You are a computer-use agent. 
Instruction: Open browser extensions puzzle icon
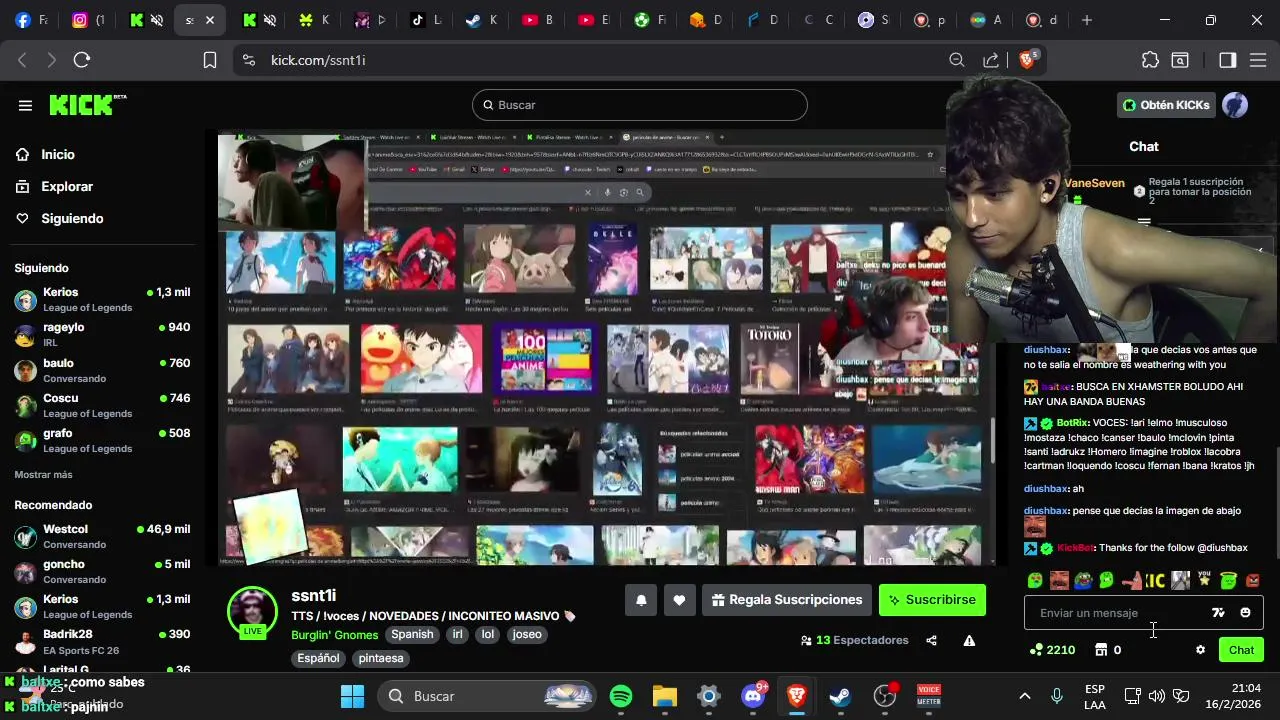(x=1150, y=60)
